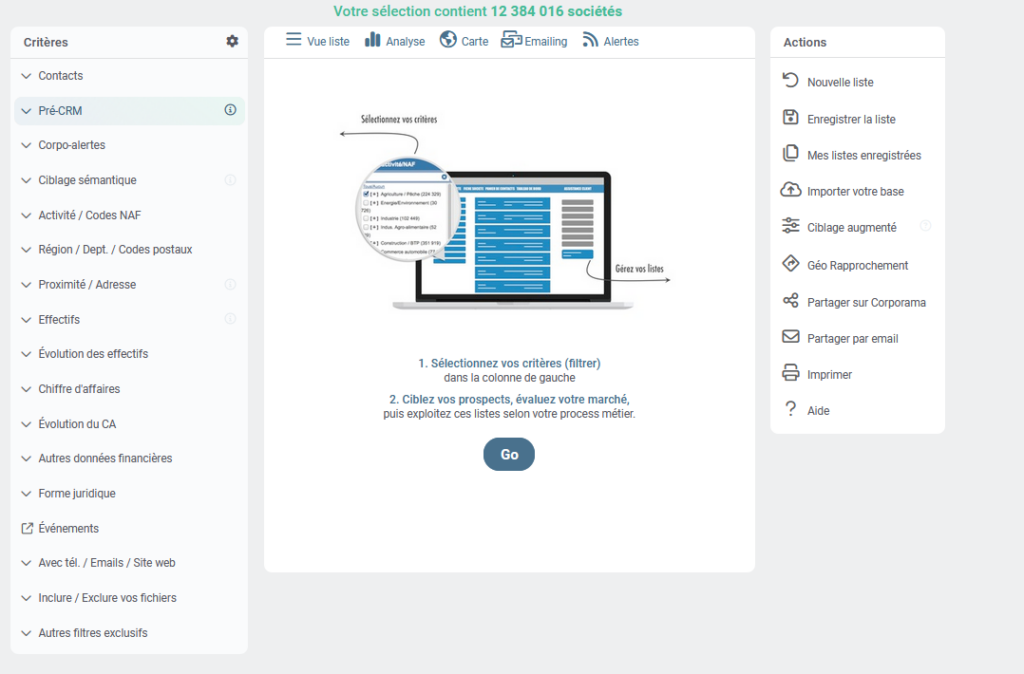Click the Ciblage augmenté sliders icon
The width and height of the screenshot is (1024, 674).
[x=790, y=226]
